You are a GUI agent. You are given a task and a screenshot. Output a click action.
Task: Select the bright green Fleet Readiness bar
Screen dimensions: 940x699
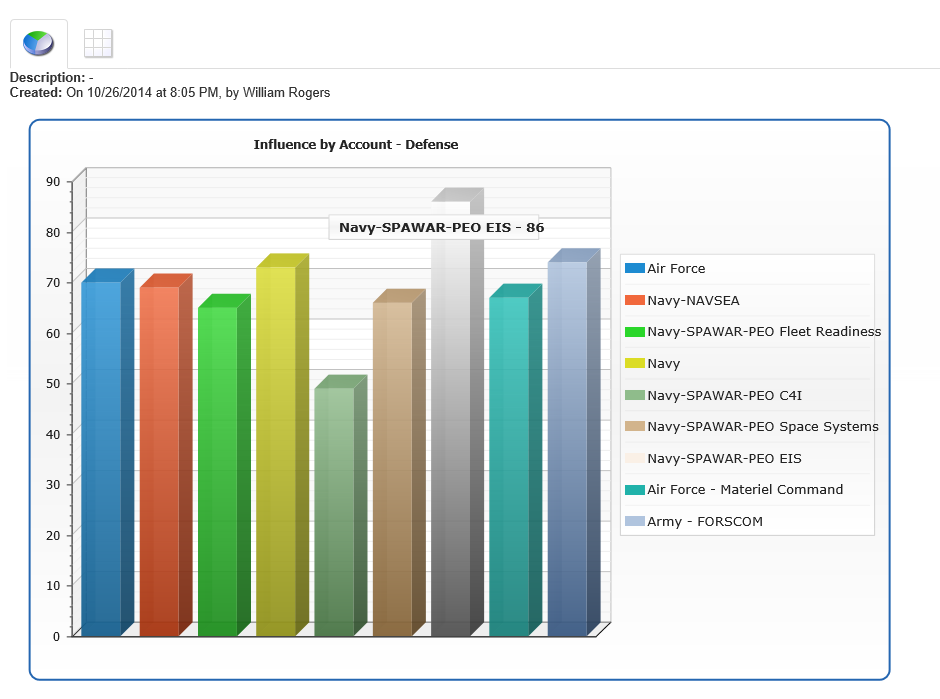click(217, 472)
